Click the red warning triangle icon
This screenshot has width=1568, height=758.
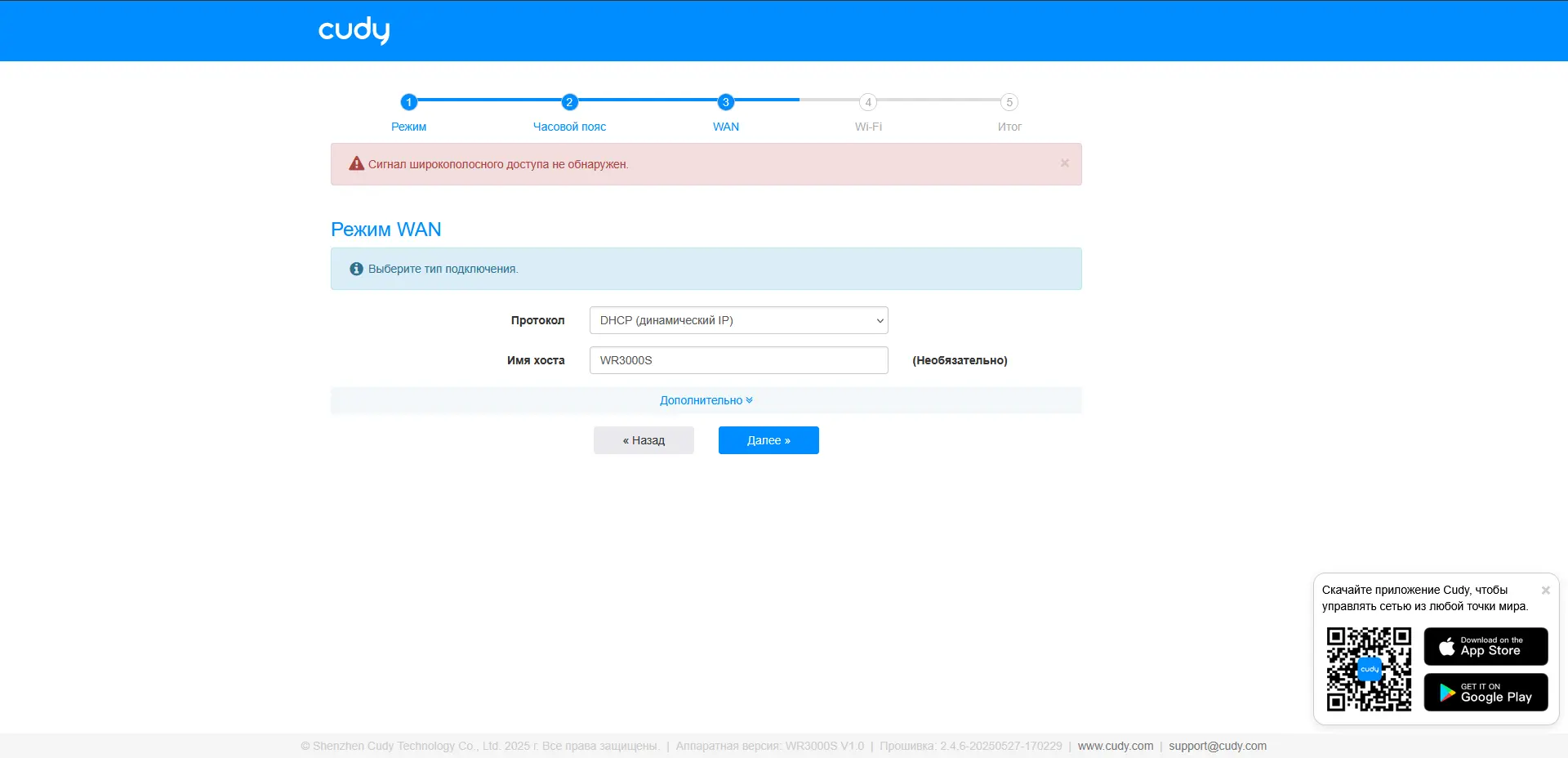tap(356, 164)
